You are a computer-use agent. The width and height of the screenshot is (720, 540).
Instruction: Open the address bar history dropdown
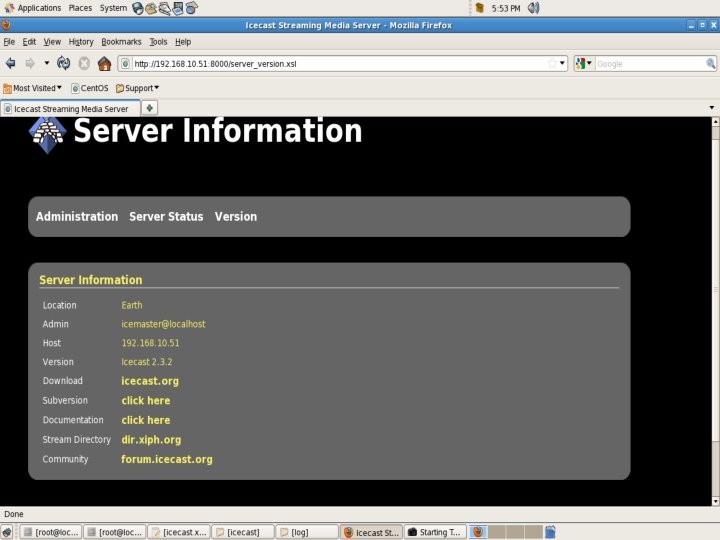coord(562,63)
